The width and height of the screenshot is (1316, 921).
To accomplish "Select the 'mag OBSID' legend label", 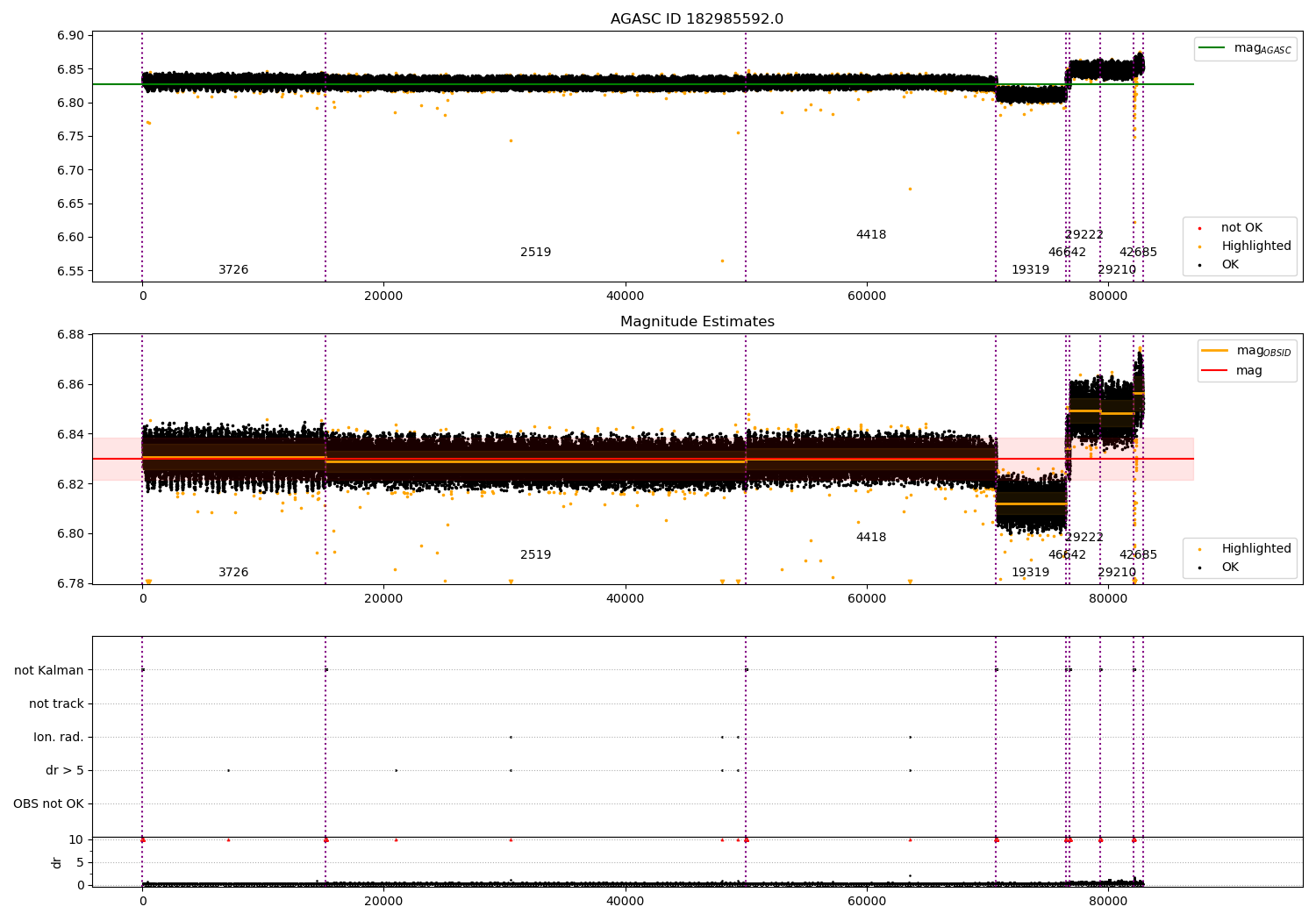I will (x=1264, y=352).
